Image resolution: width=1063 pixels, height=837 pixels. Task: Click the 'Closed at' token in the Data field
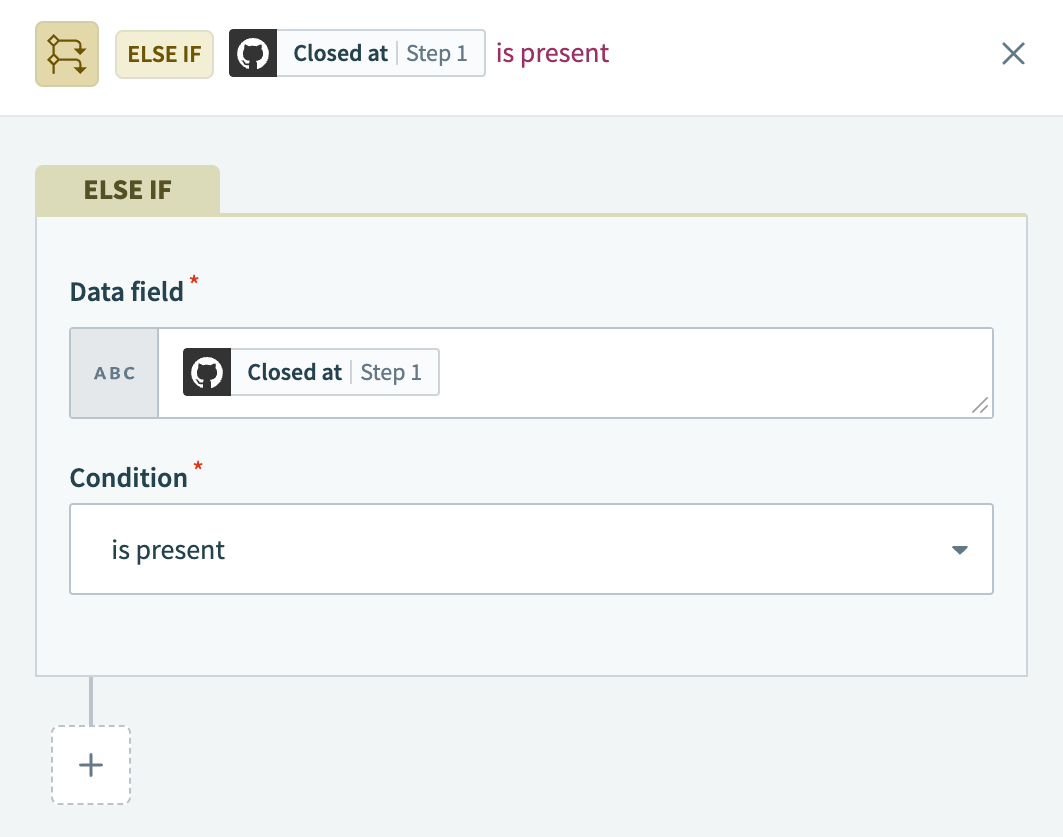tap(294, 371)
